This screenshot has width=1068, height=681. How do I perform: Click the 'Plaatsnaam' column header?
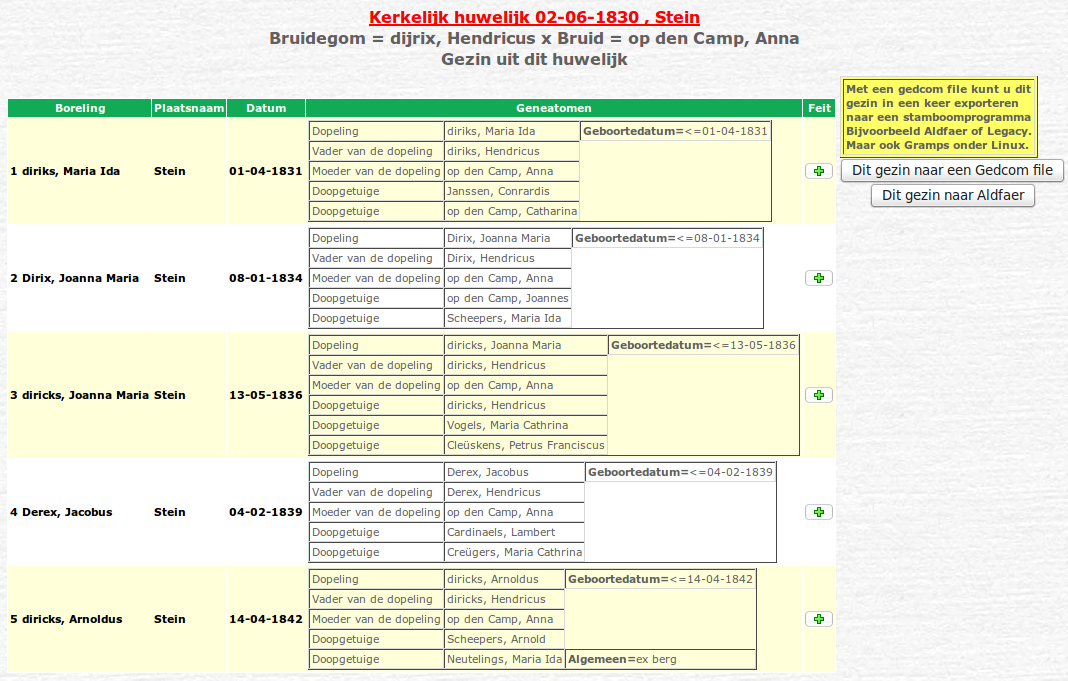189,108
